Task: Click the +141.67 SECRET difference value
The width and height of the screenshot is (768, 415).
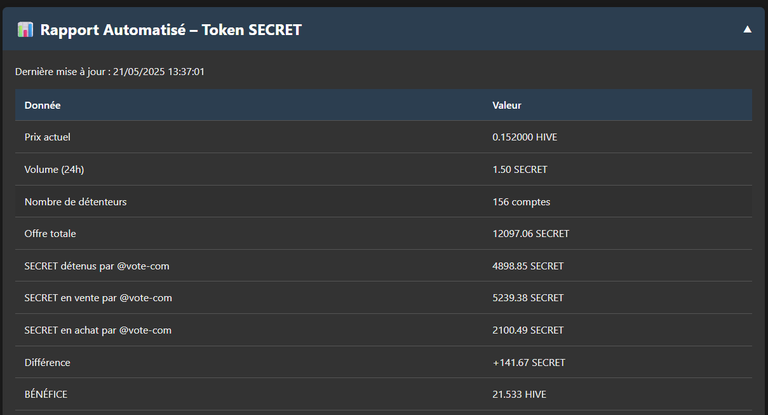Action: pos(529,363)
